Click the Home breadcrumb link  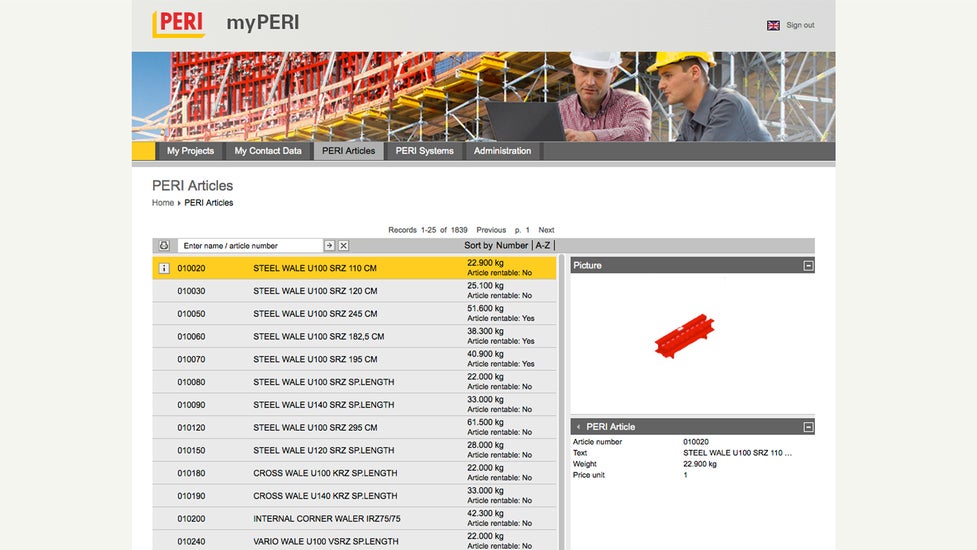pyautogui.click(x=163, y=203)
